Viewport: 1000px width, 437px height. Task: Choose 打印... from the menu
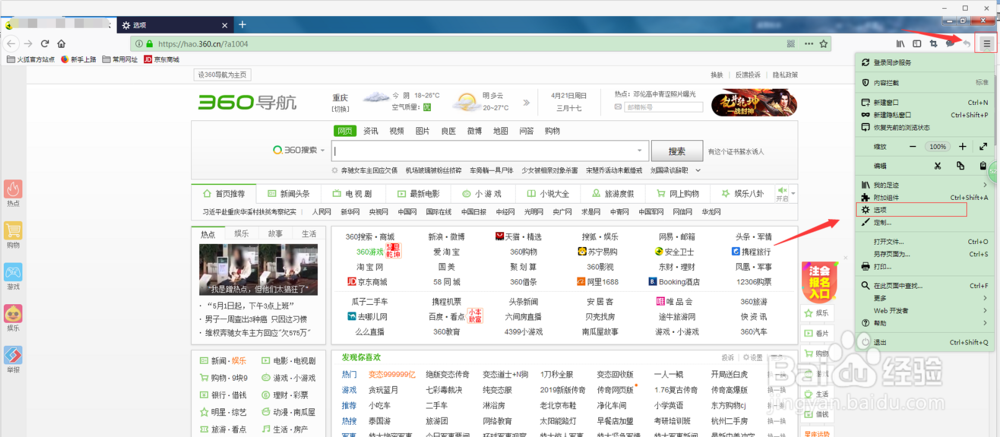925,266
